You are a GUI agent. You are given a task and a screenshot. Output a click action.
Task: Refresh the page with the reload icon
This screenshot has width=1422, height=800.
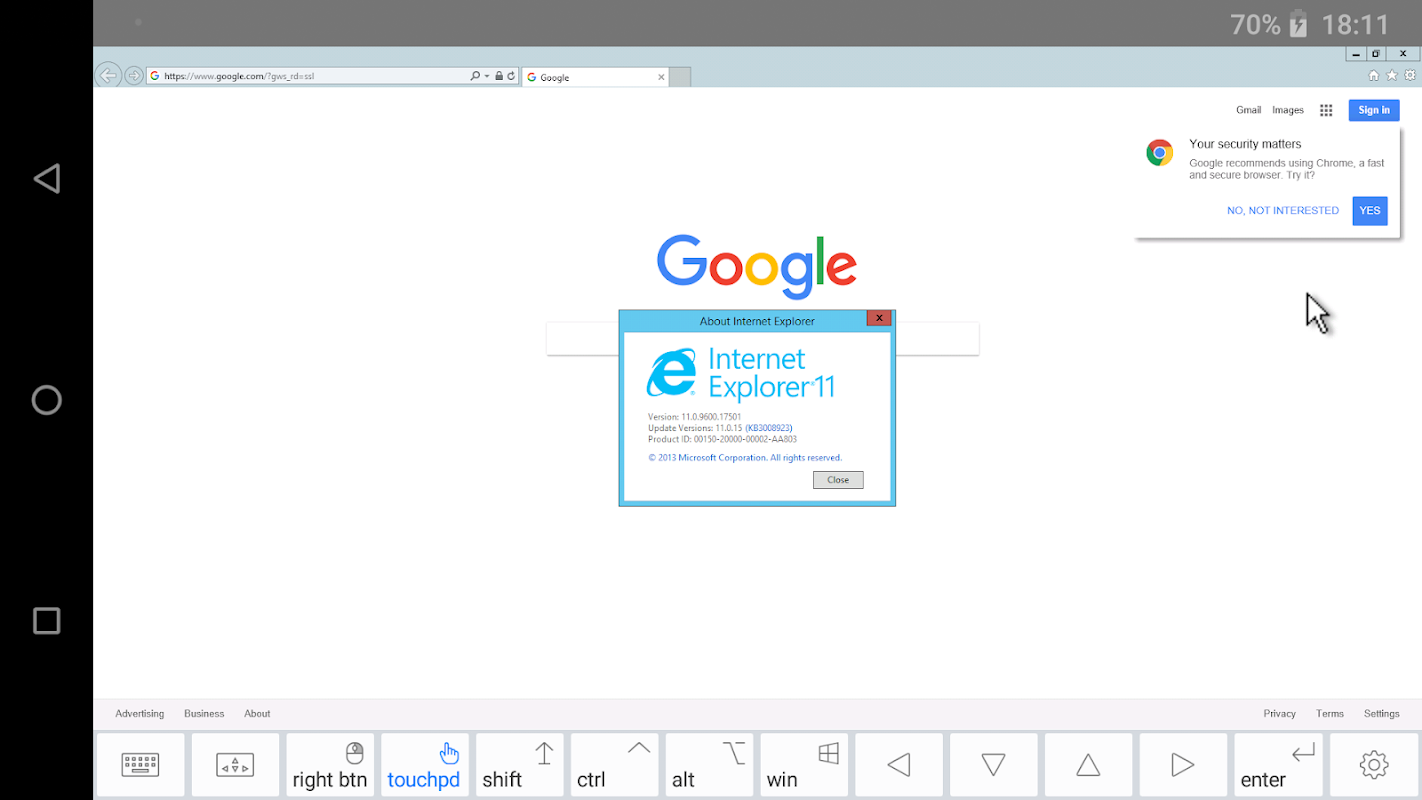(511, 76)
